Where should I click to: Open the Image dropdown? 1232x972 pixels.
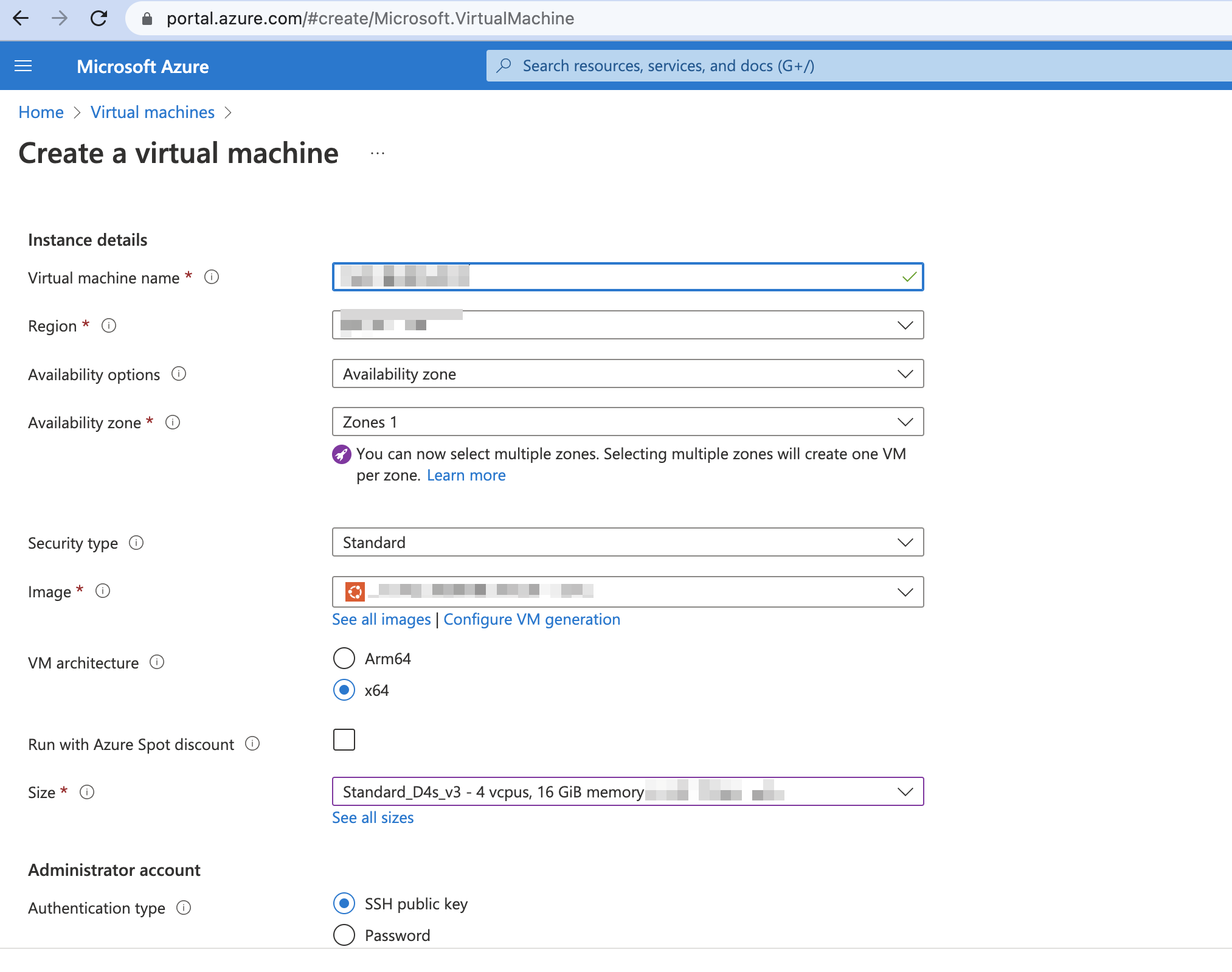point(628,591)
